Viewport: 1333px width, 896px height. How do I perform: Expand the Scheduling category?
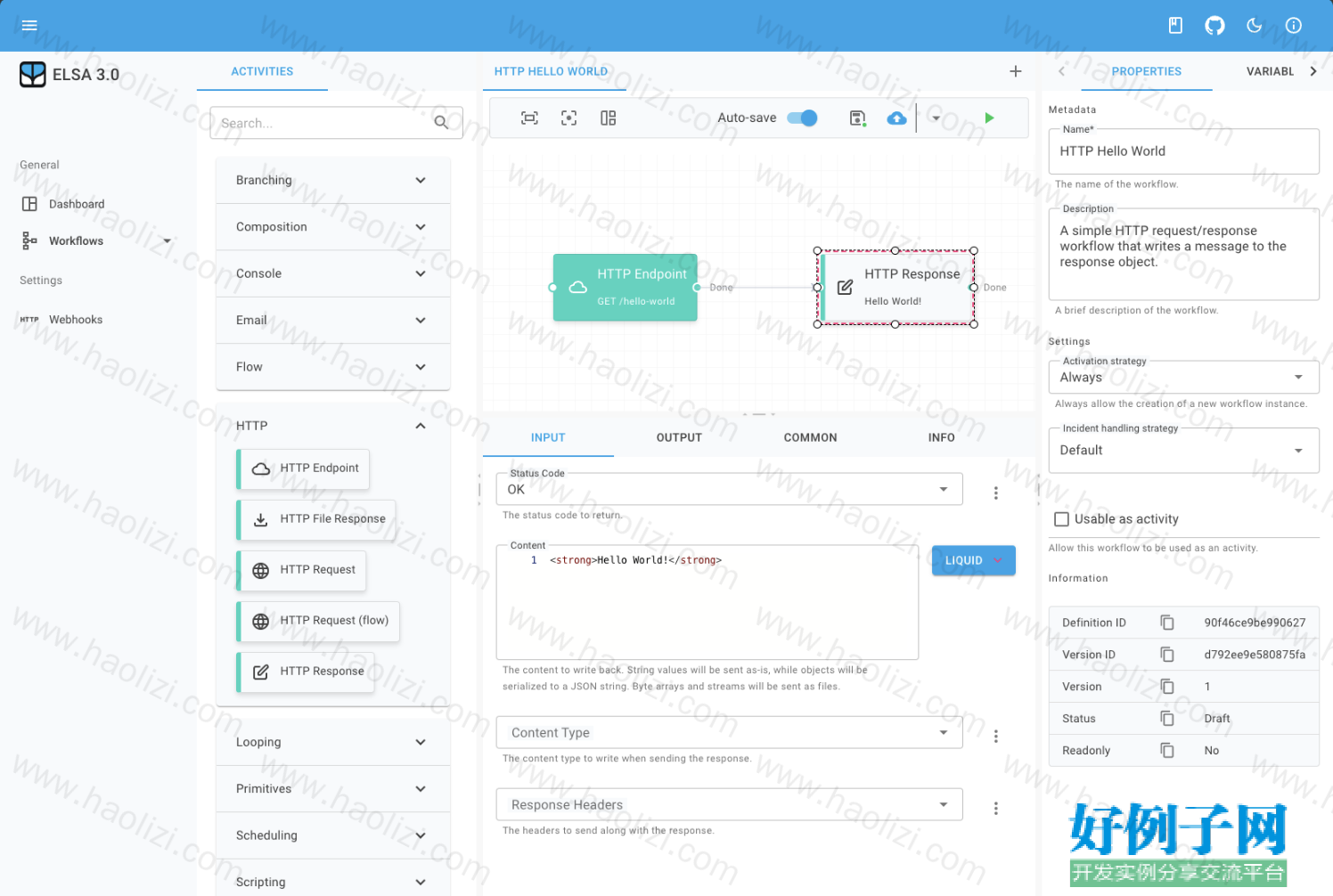click(332, 835)
